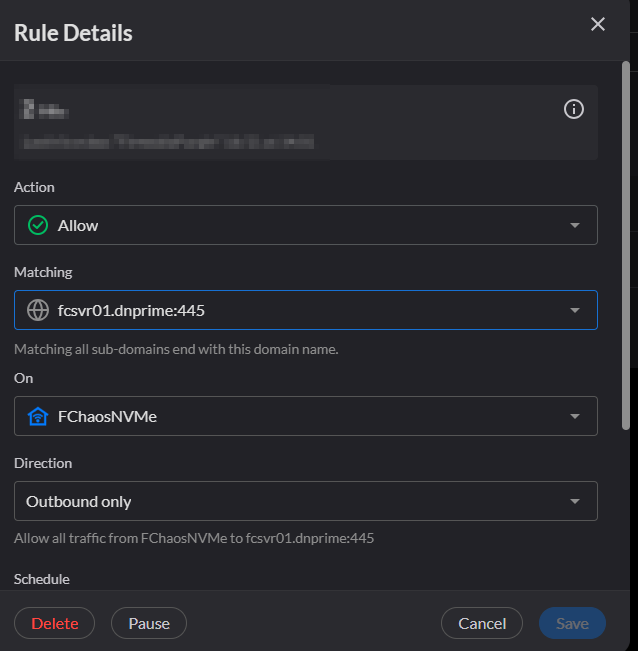The image size is (638, 651).
Task: Click the FChaosNVMe device icon
Action: pyautogui.click(x=38, y=416)
